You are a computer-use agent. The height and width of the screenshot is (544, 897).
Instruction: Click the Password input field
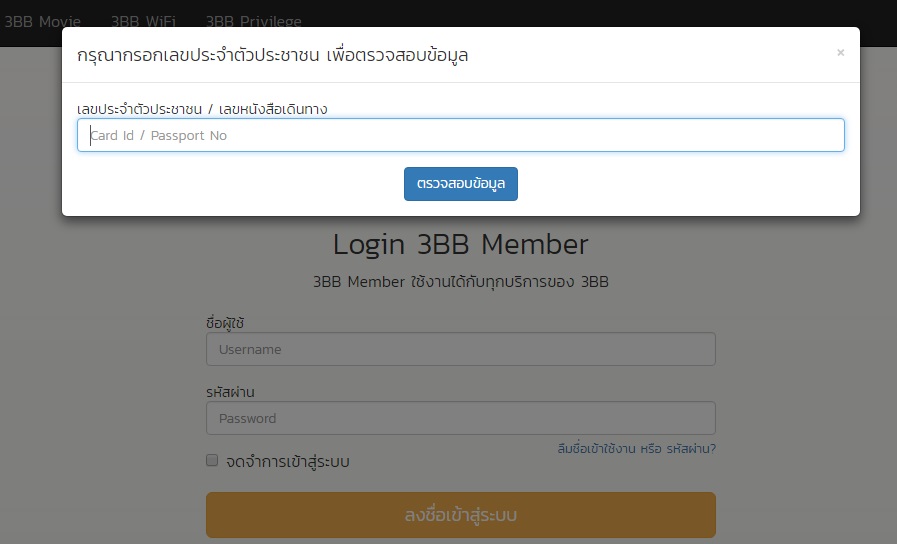(461, 418)
